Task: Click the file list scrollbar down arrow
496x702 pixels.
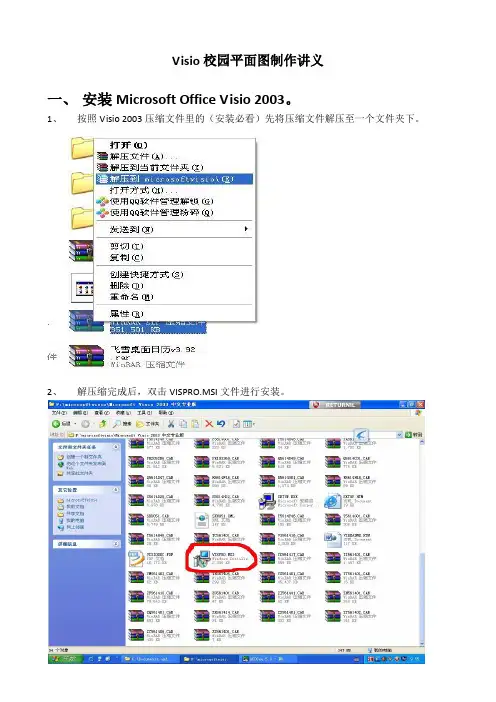Action: coord(422,643)
